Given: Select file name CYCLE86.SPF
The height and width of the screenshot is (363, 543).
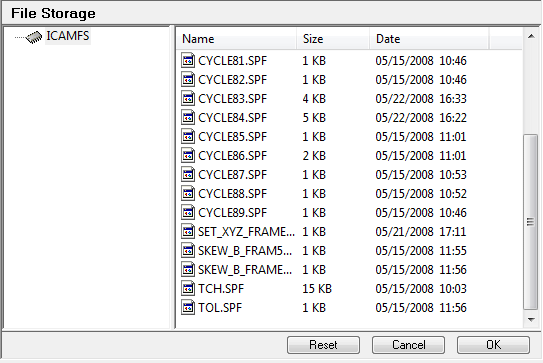Looking at the screenshot, I should (233, 156).
